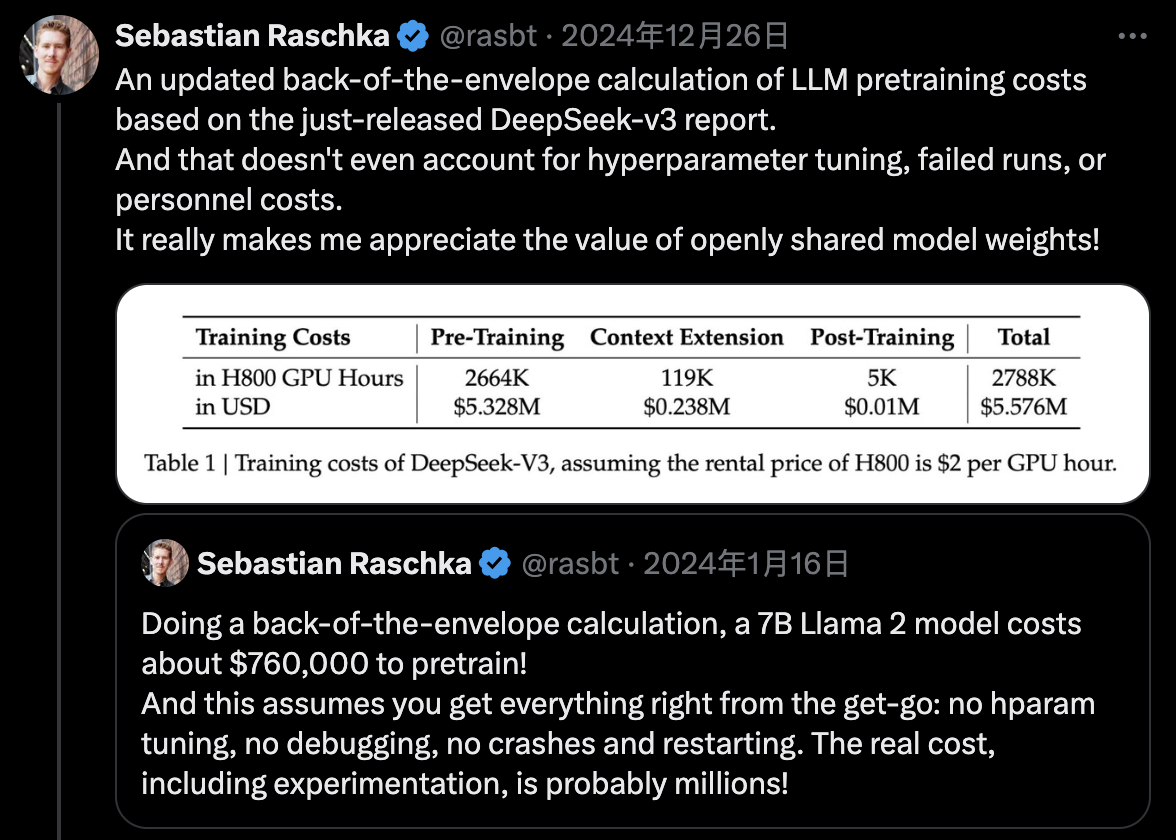Click the verified badge in the quoted tweet
The height and width of the screenshot is (840, 1176).
[494, 564]
